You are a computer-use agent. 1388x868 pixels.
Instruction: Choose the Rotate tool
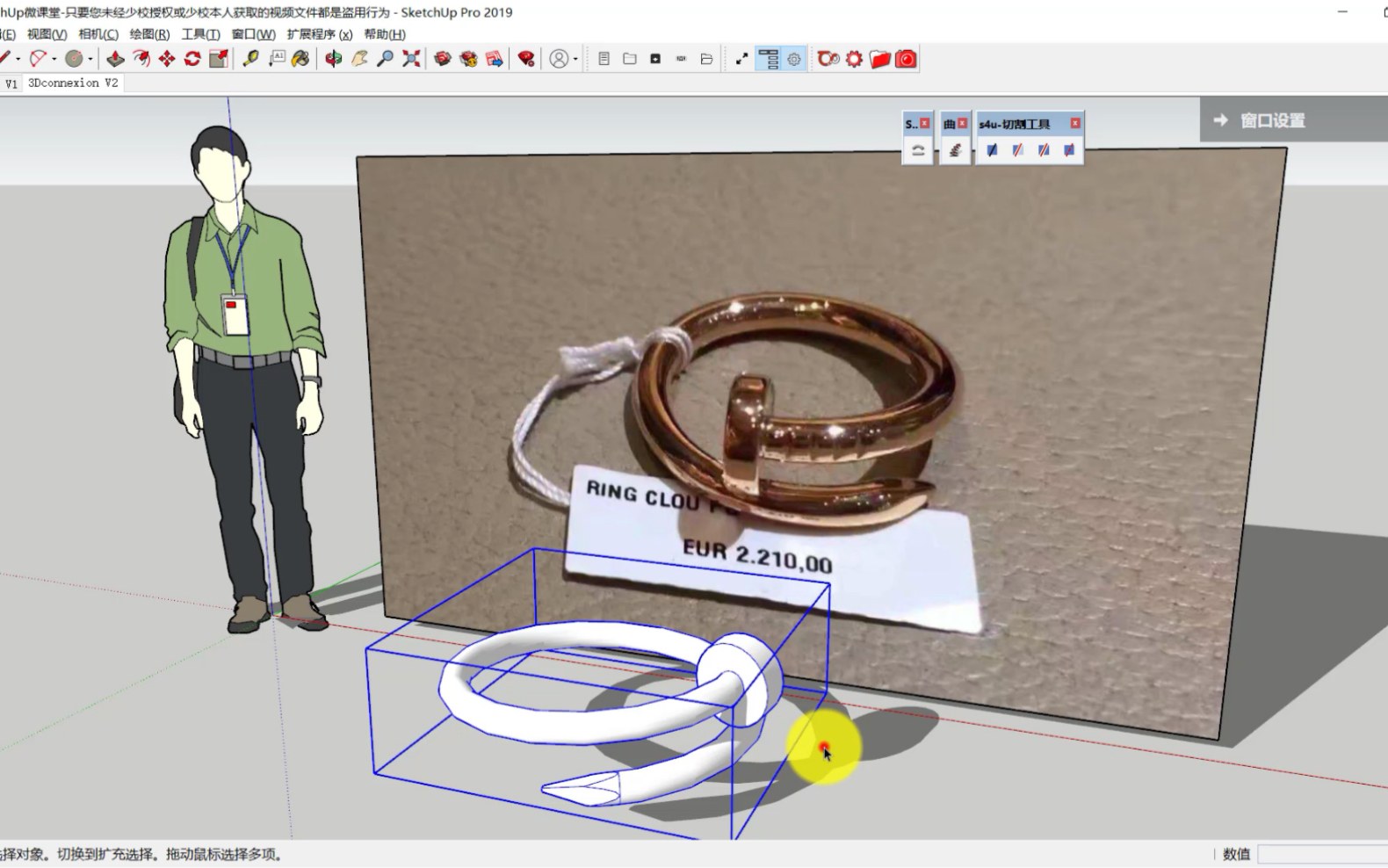(192, 59)
